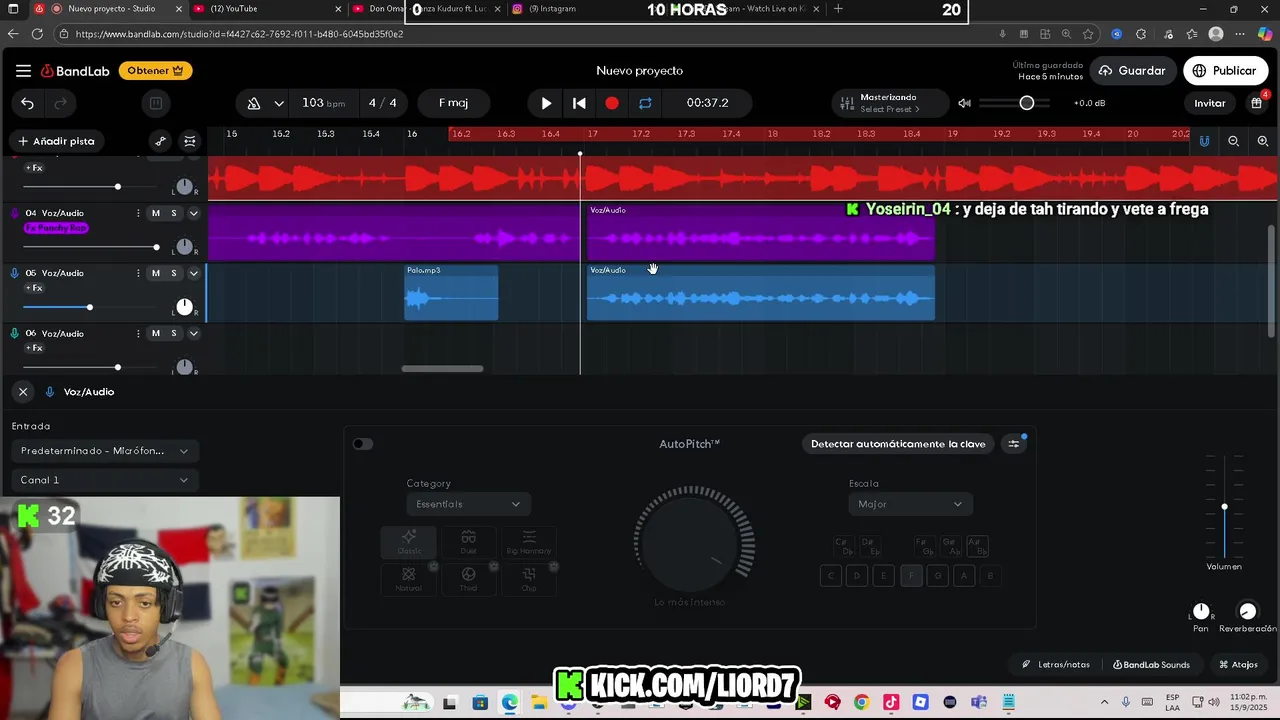Click the BandLab logo
Image resolution: width=1280 pixels, height=720 pixels.
click(75, 71)
